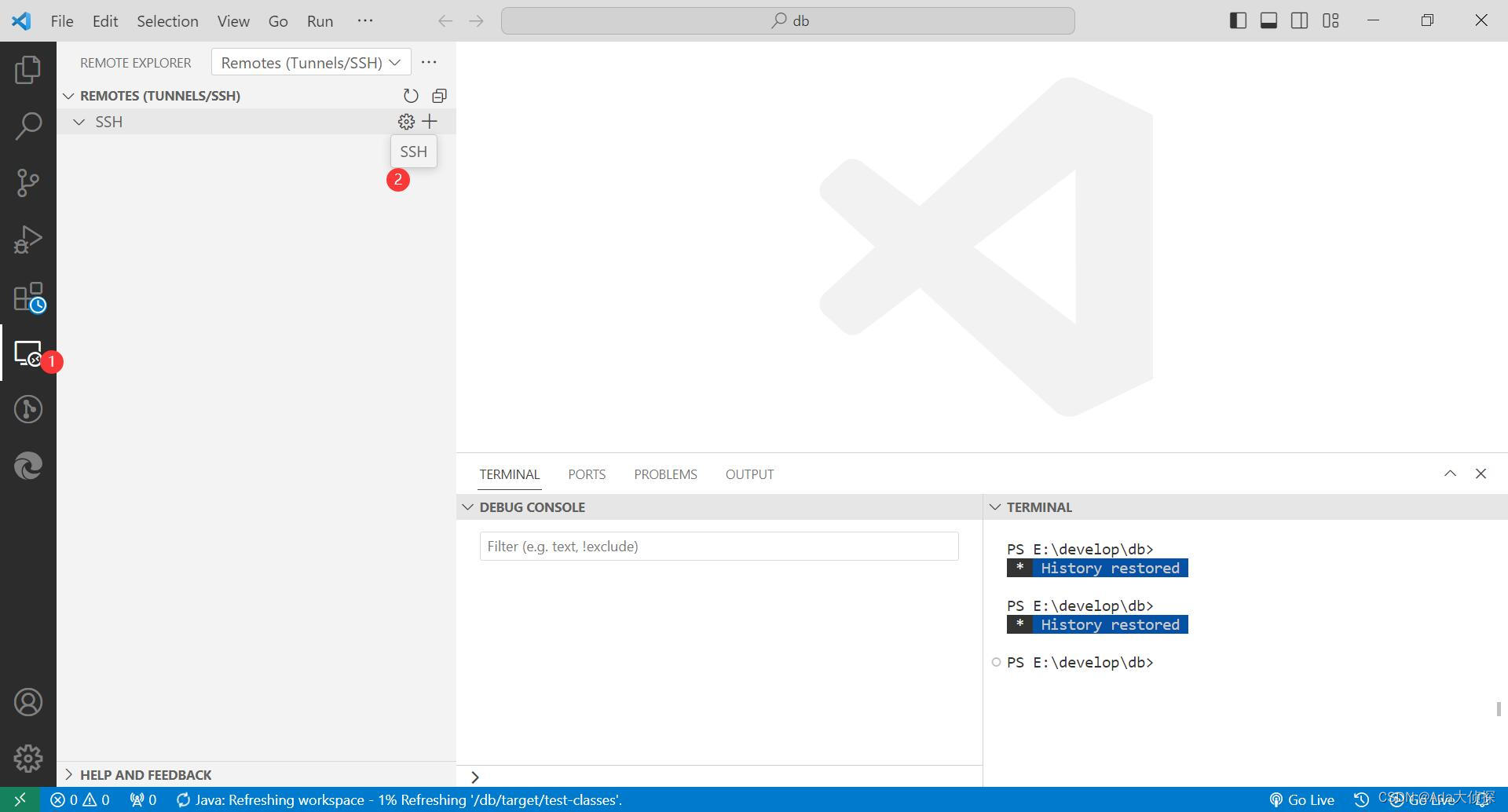The image size is (1508, 812).
Task: Collapse the DEBUG CONSOLE section
Action: point(468,507)
